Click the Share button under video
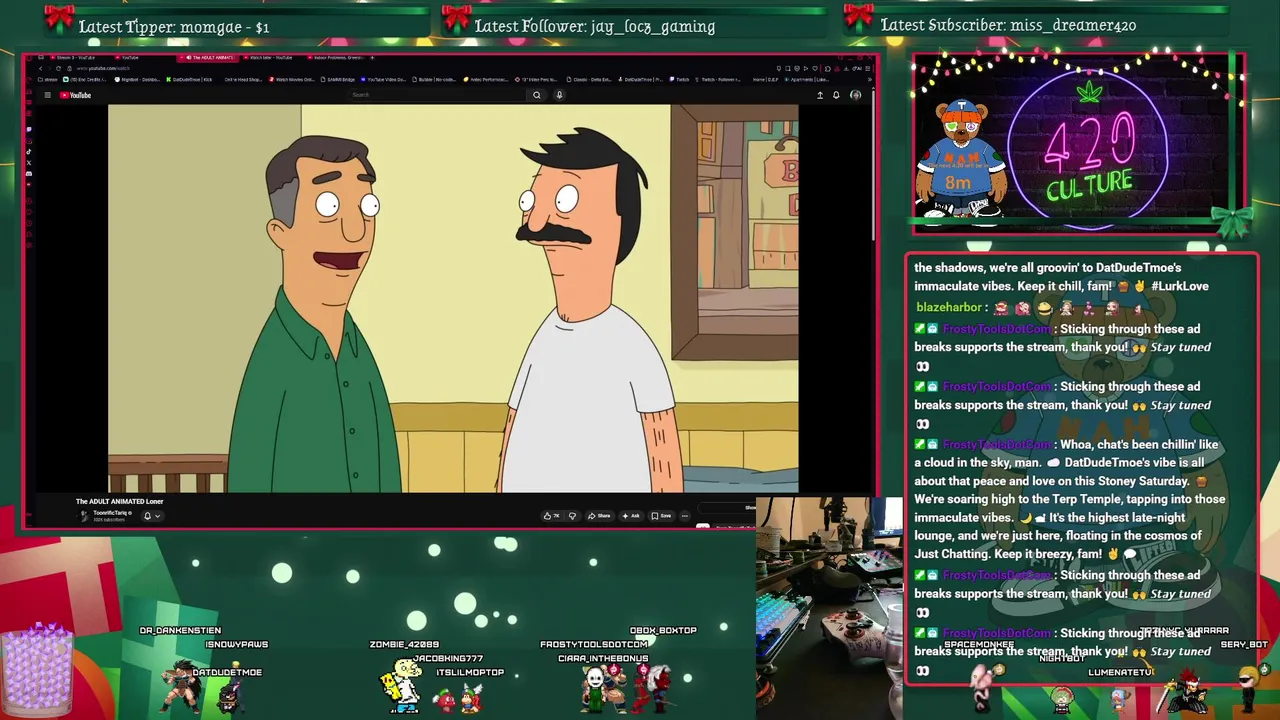Image resolution: width=1280 pixels, height=720 pixels. click(x=599, y=516)
